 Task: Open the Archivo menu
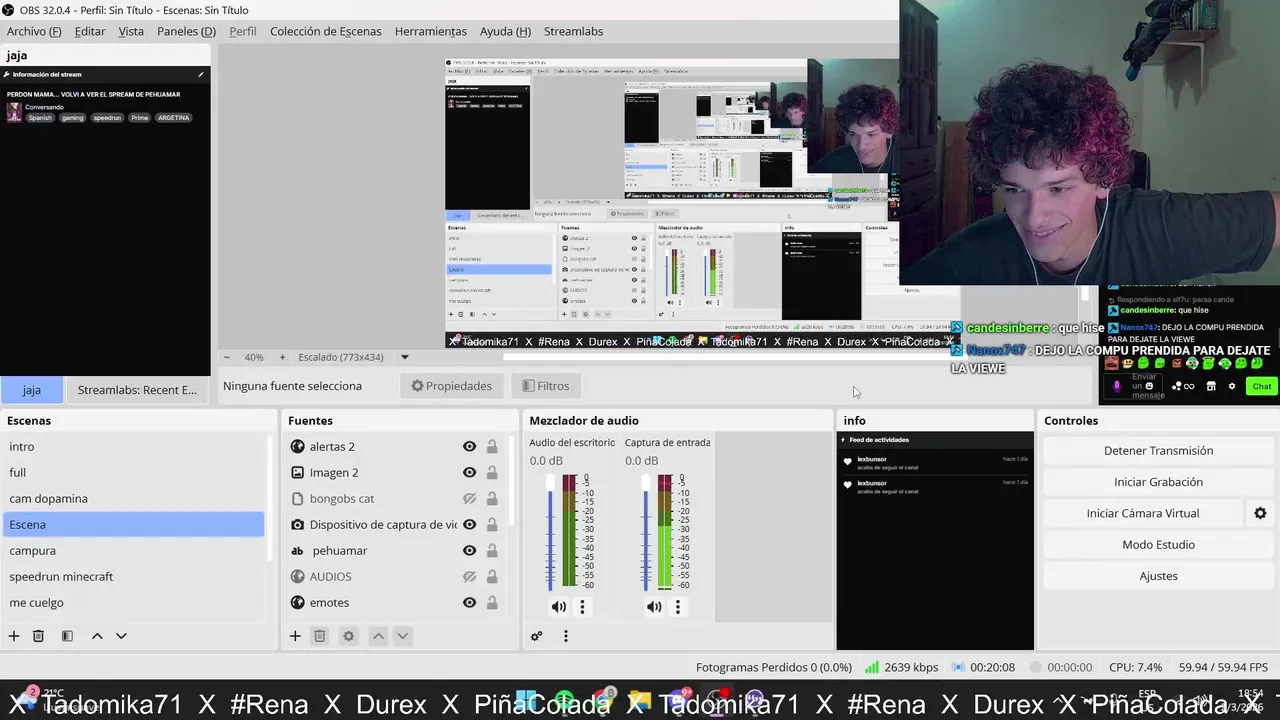click(x=34, y=31)
